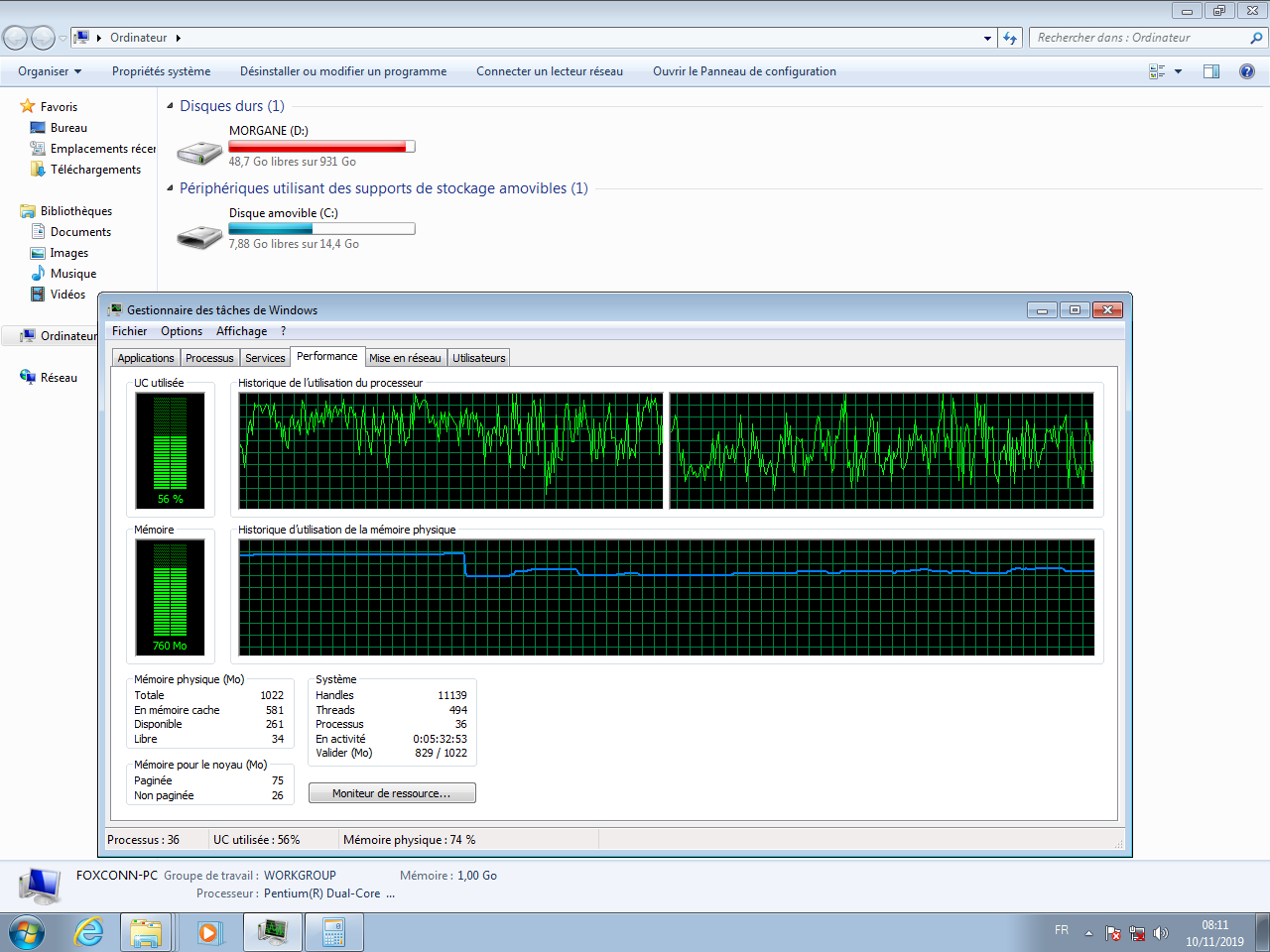
Task: Click the Moniteur de ressource button
Action: click(x=392, y=793)
